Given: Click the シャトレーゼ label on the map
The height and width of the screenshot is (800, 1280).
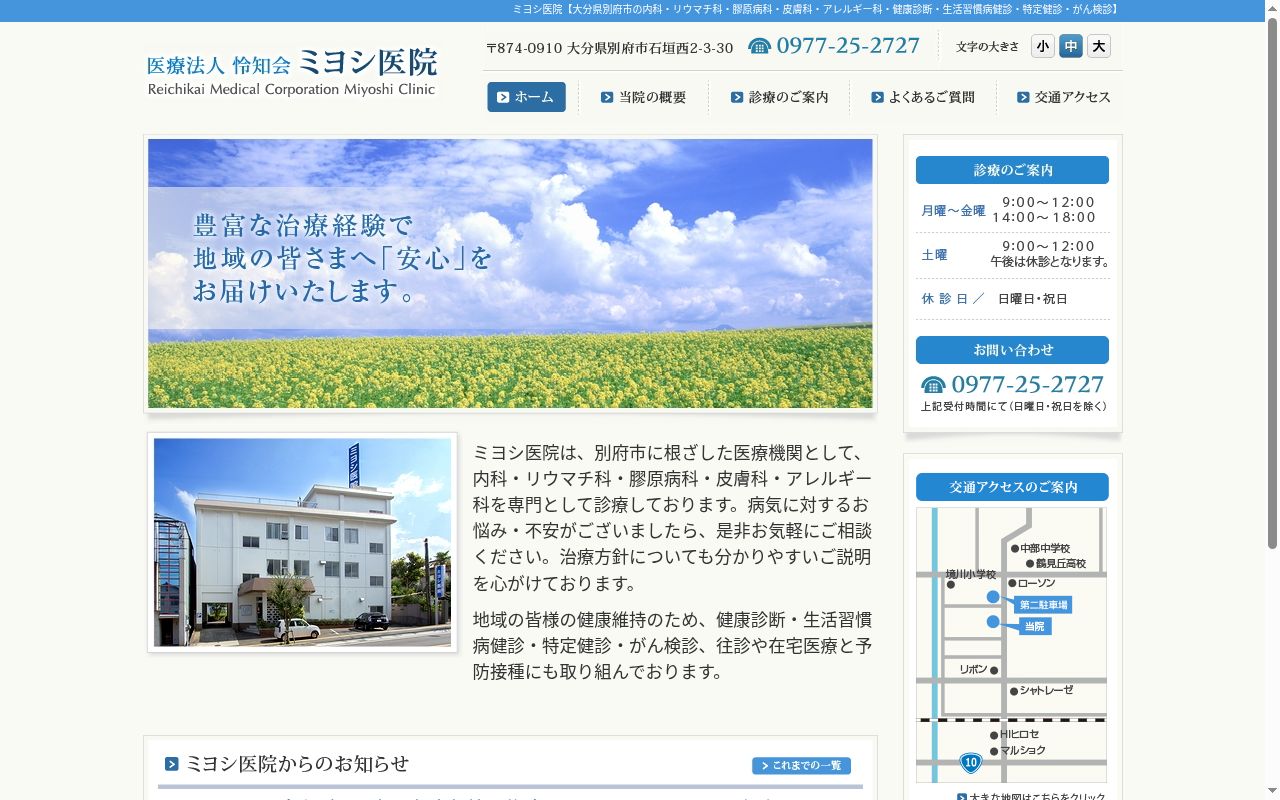Looking at the screenshot, I should tap(1046, 691).
